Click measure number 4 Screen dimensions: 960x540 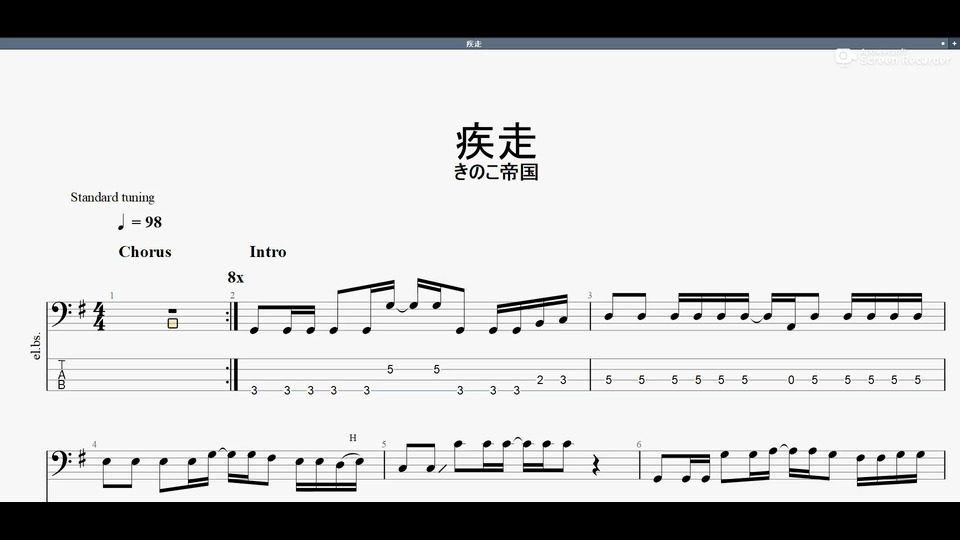pyautogui.click(x=94, y=444)
